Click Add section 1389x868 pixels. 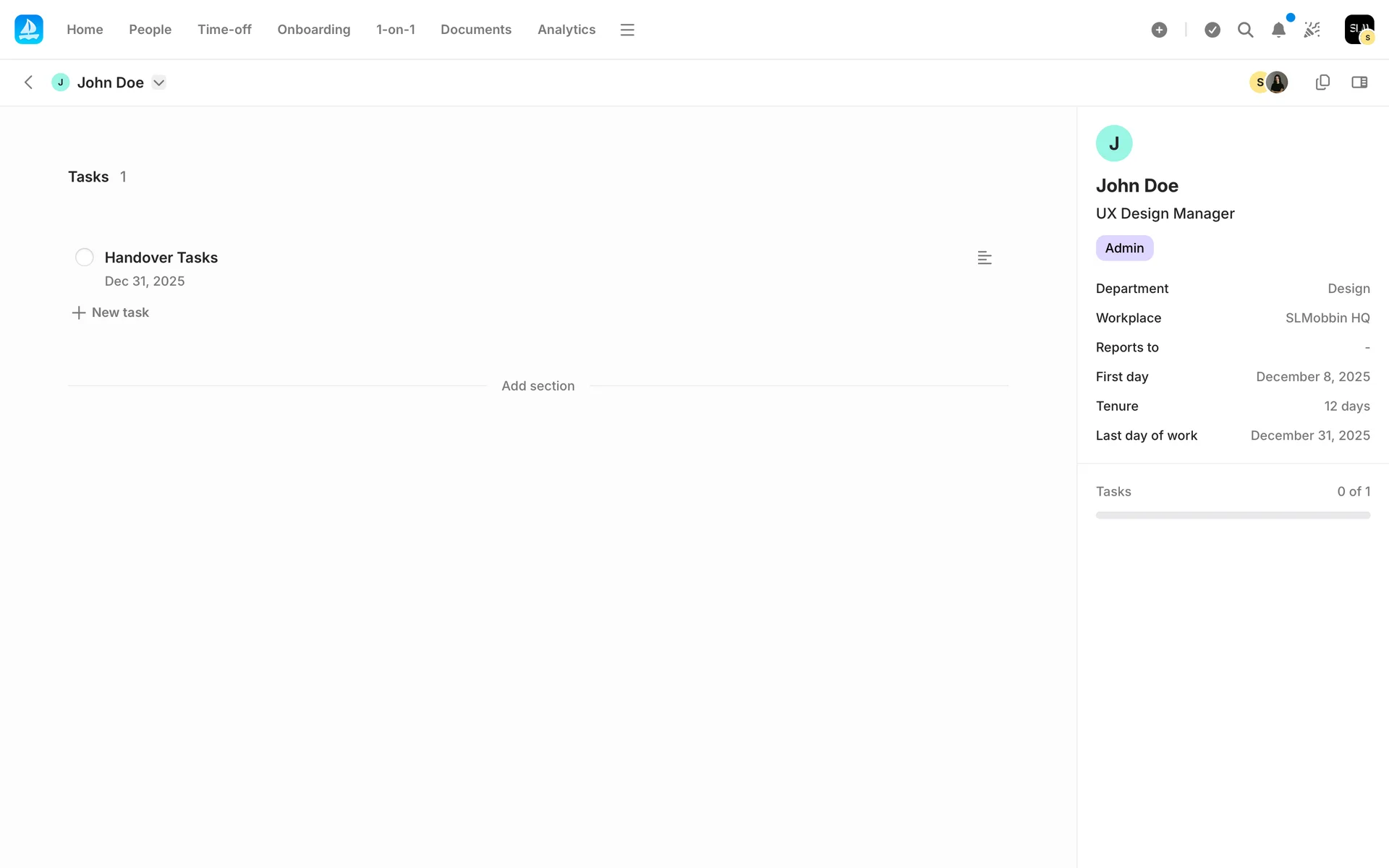pyautogui.click(x=538, y=386)
